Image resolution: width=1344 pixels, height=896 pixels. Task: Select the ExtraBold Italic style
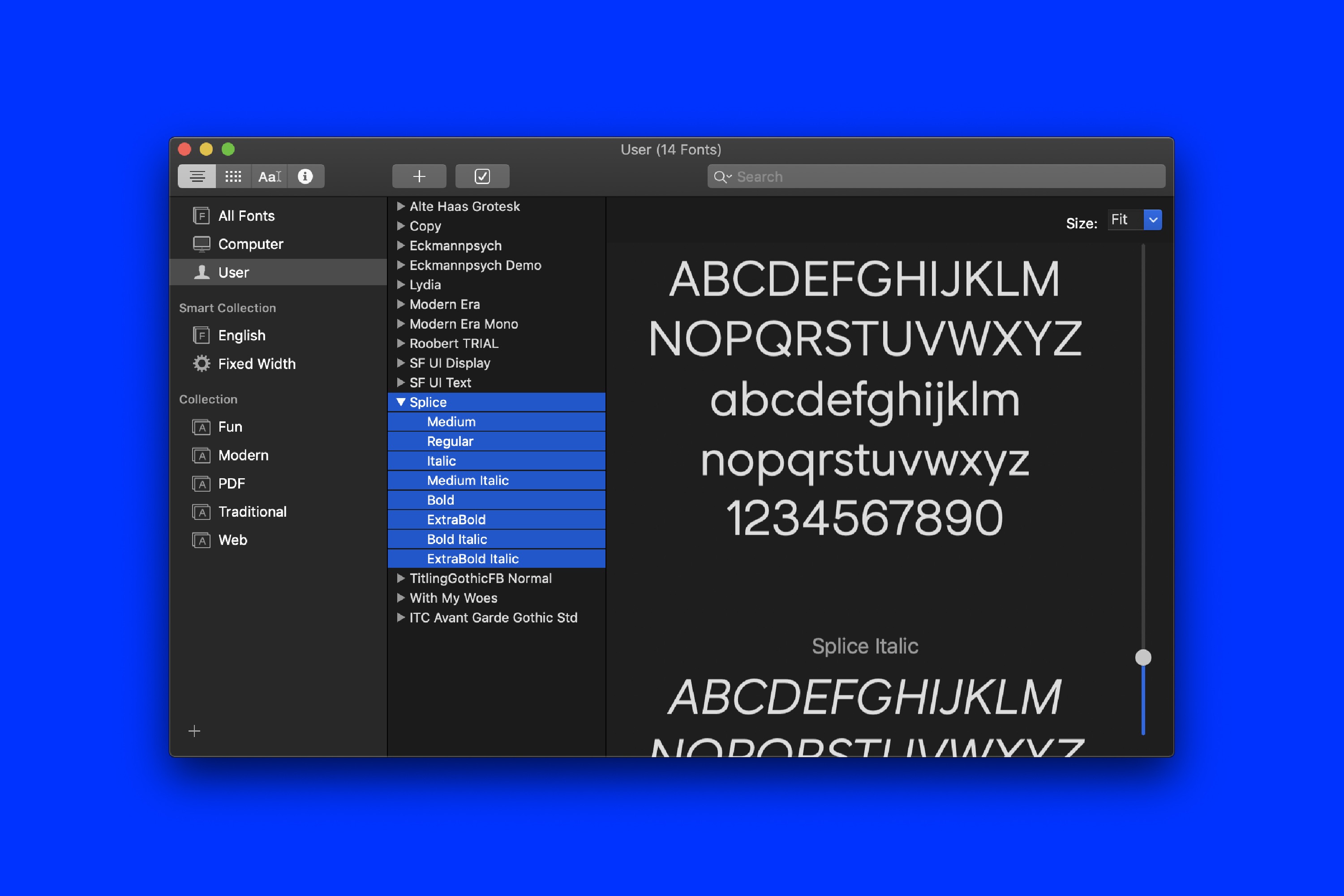[472, 559]
